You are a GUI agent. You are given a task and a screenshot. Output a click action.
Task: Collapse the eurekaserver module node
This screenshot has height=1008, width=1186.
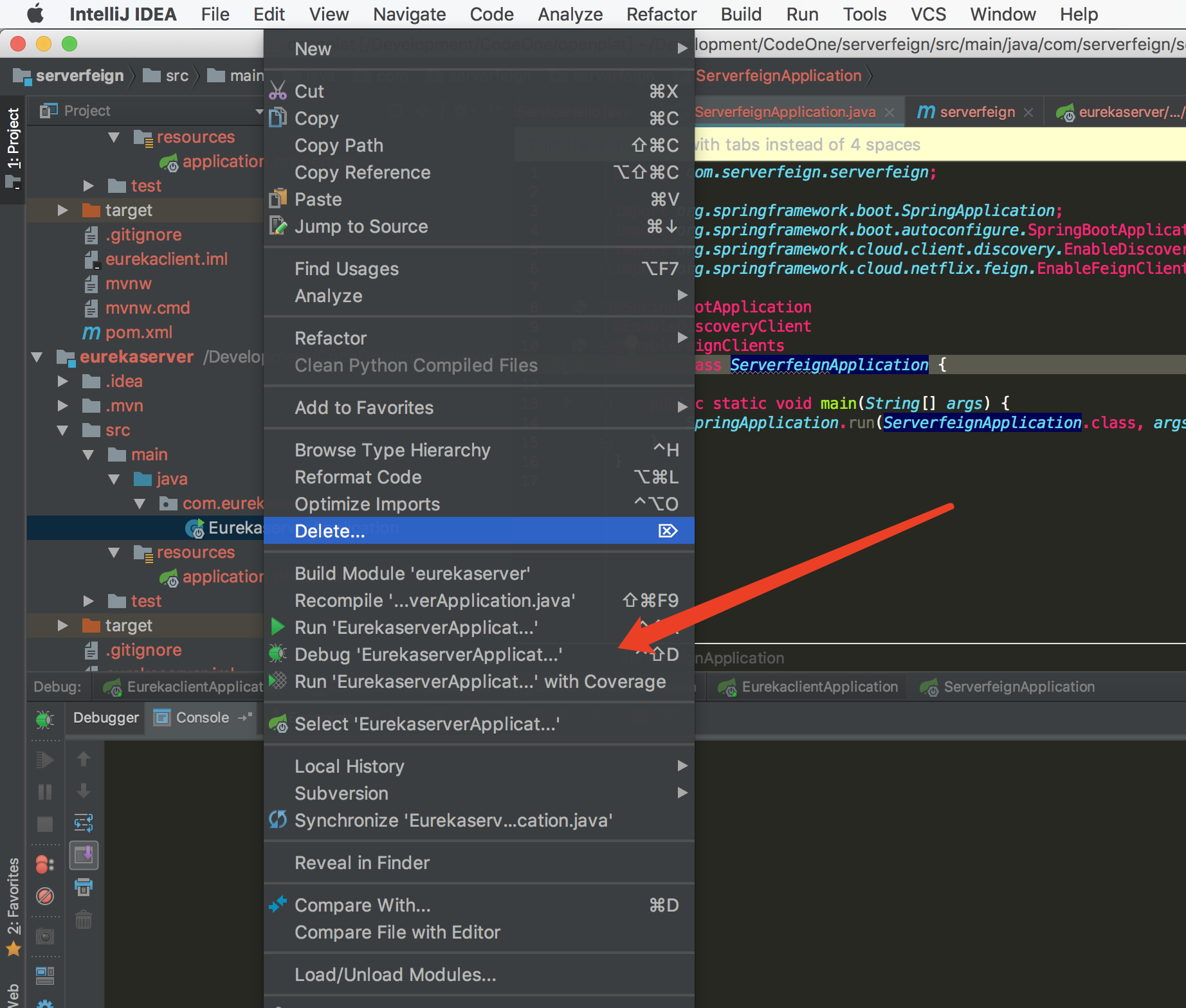[37, 357]
